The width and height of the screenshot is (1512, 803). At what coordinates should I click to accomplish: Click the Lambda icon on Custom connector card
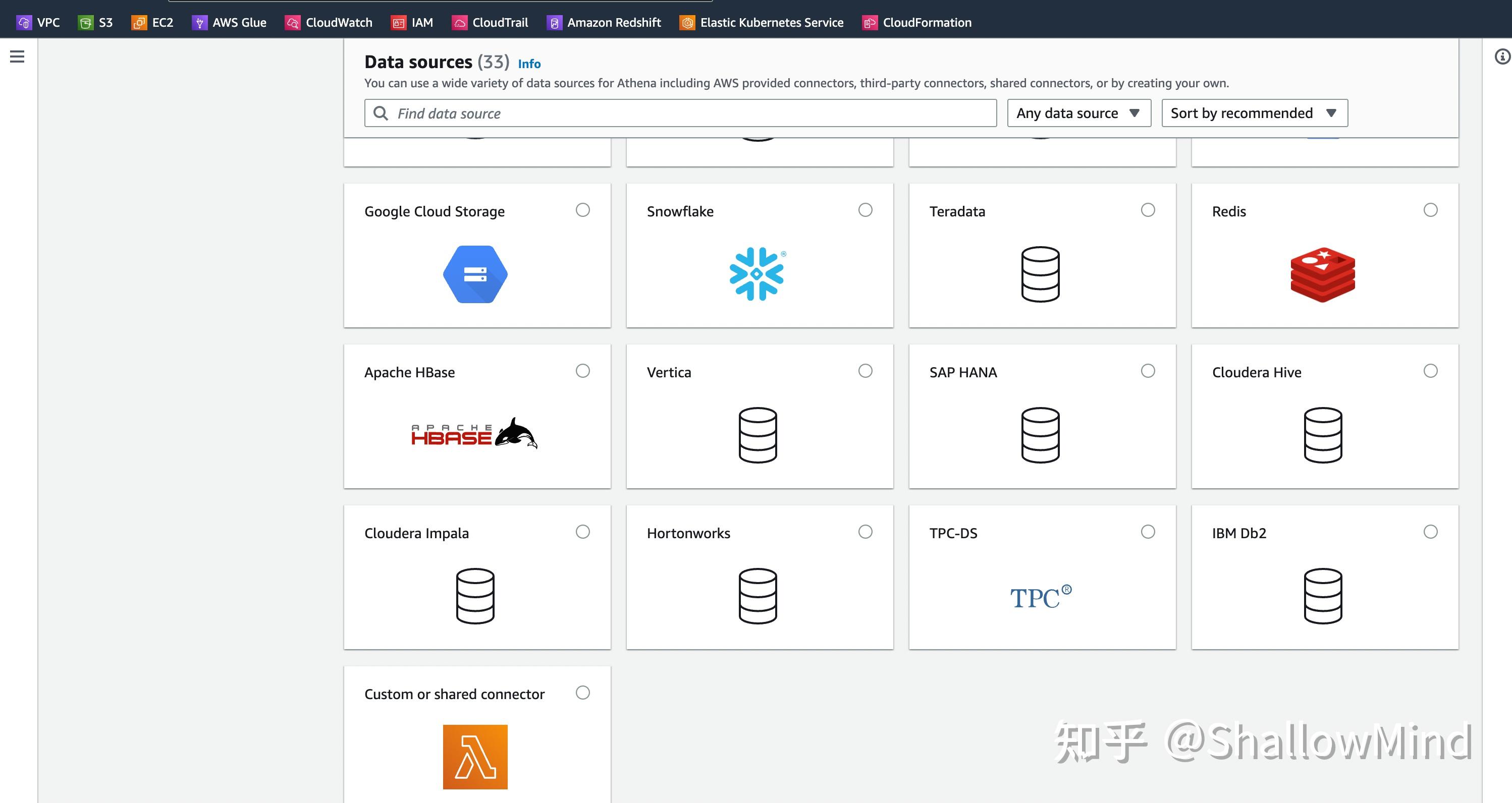[x=475, y=757]
